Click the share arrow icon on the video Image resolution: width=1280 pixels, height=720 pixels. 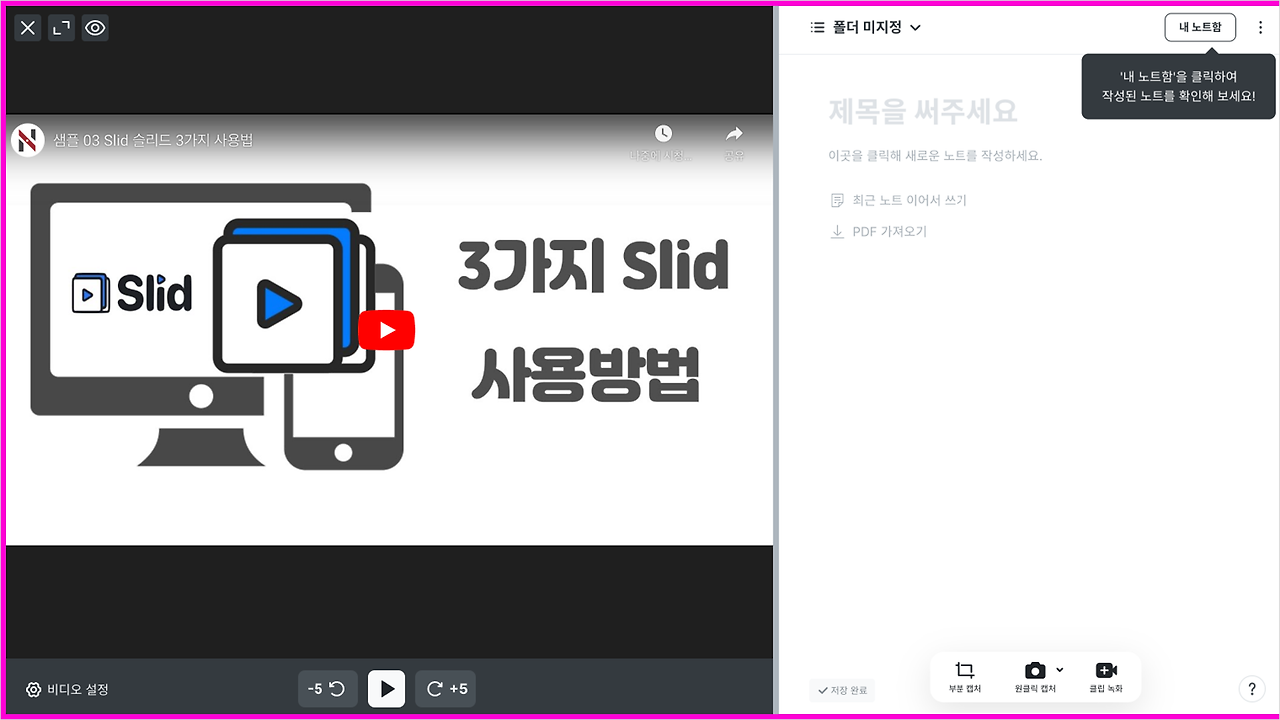pos(734,133)
